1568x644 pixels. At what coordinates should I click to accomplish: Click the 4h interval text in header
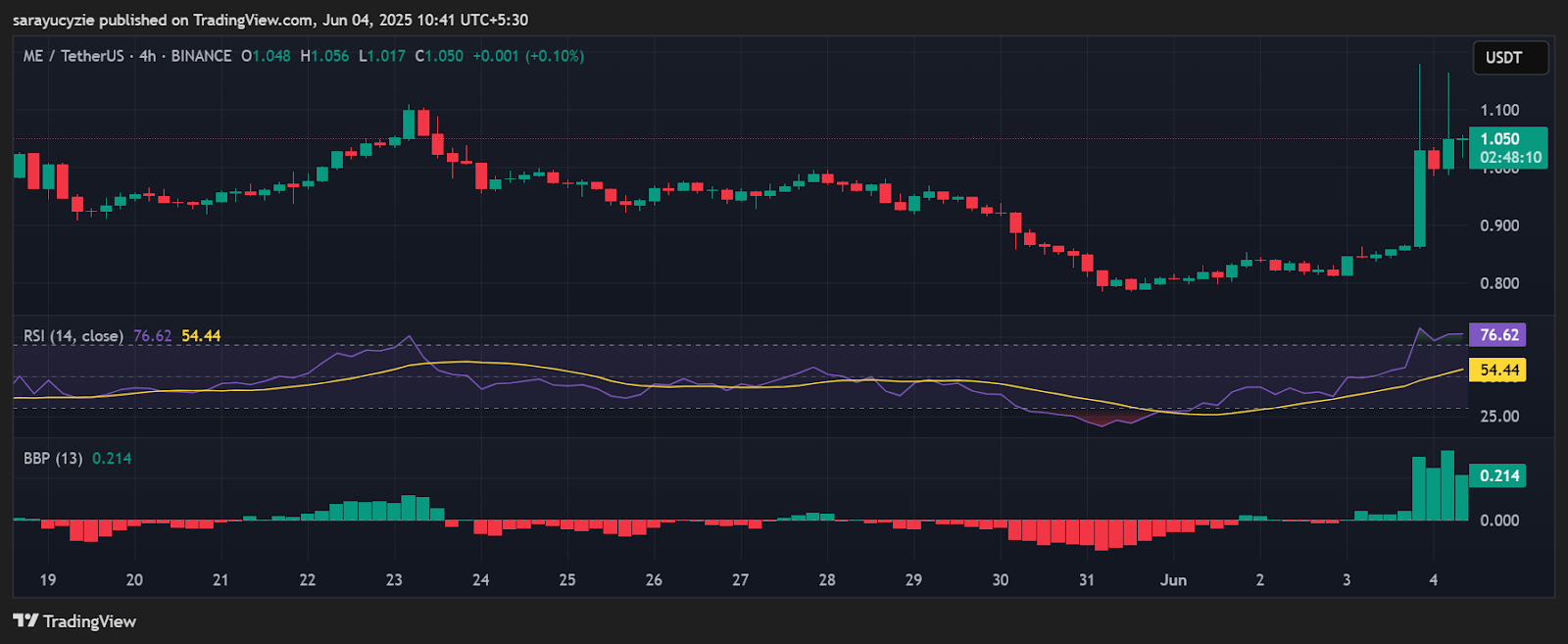(147, 56)
